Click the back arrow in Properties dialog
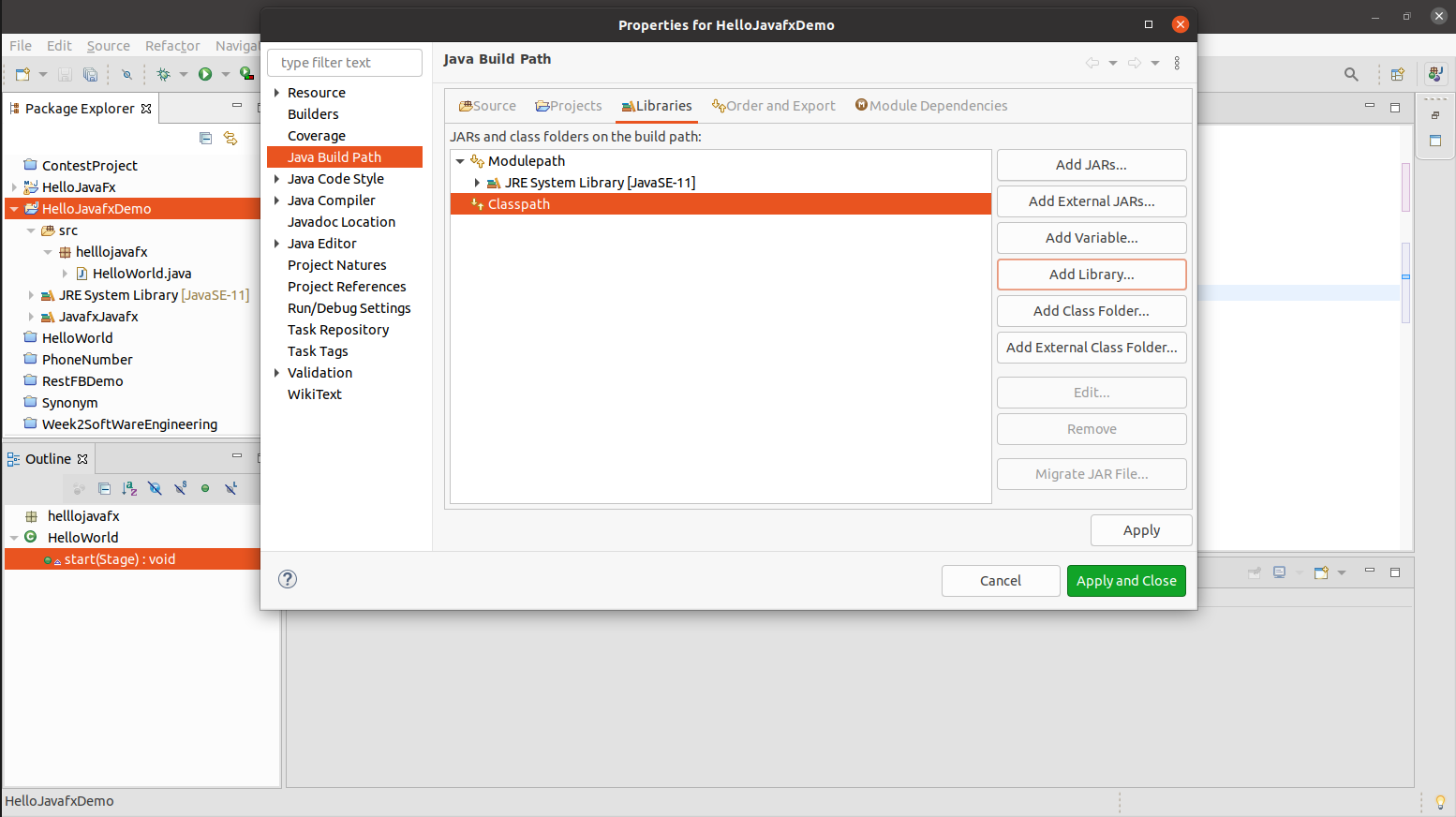The width and height of the screenshot is (1456, 817). pyautogui.click(x=1092, y=63)
